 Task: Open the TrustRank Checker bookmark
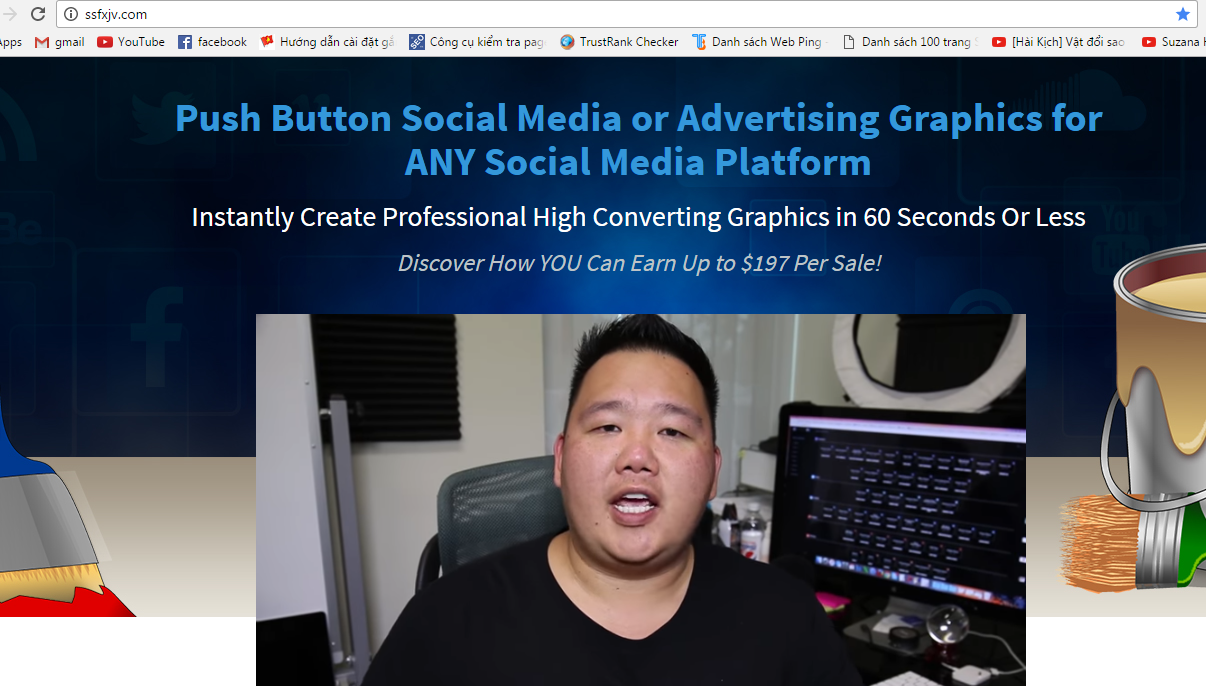[619, 42]
